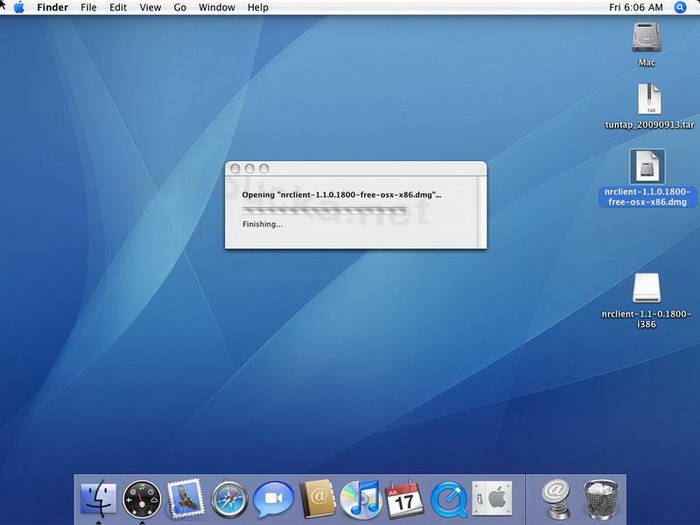This screenshot has height=525, width=700.
Task: Click the opening progress bar
Action: click(325, 210)
